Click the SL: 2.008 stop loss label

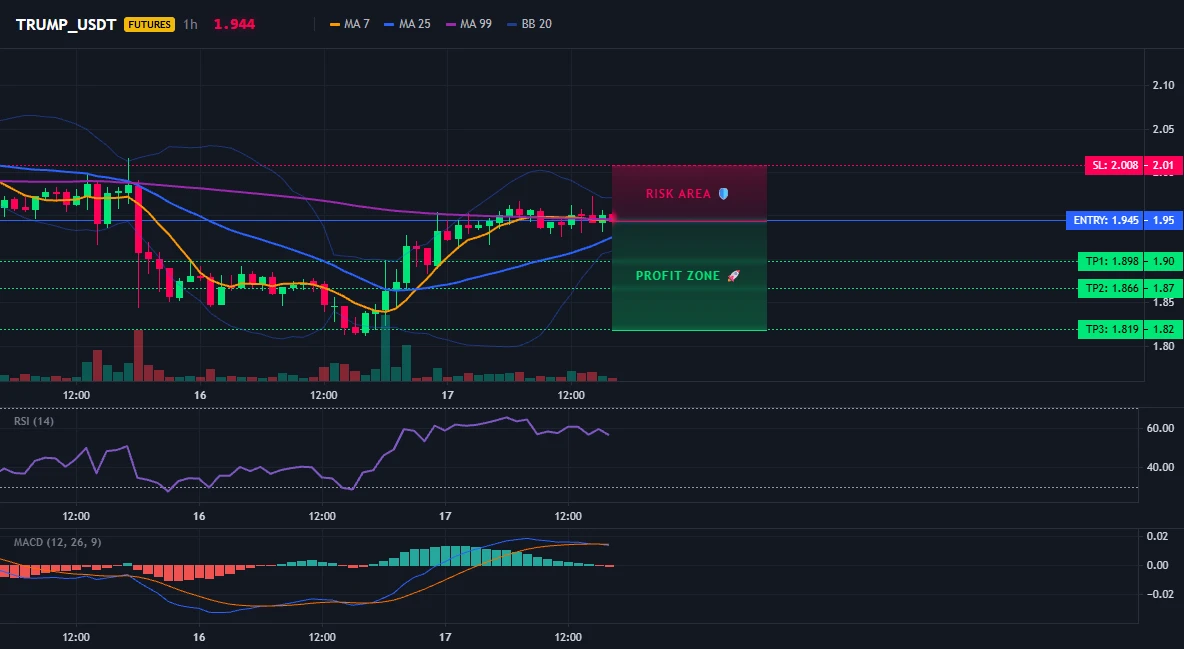tap(1115, 165)
